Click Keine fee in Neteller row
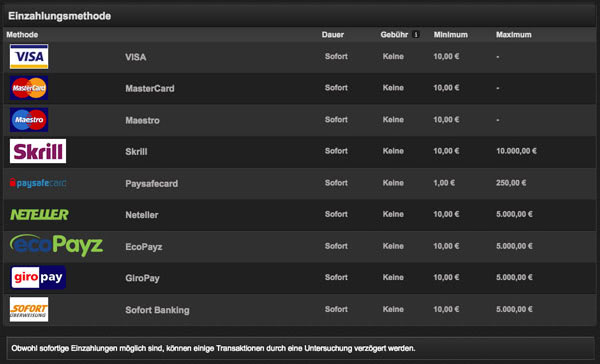This screenshot has width=600, height=364. click(393, 214)
